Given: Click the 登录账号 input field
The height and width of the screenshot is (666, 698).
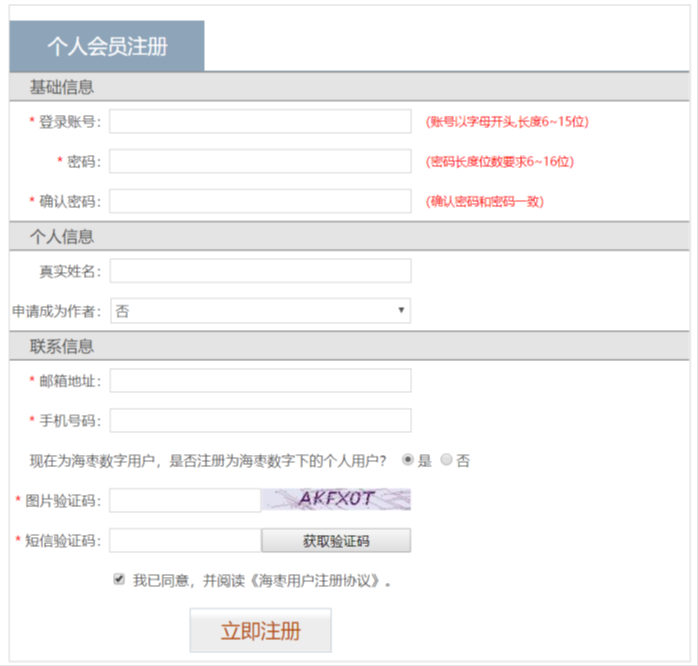Looking at the screenshot, I should 260,121.
